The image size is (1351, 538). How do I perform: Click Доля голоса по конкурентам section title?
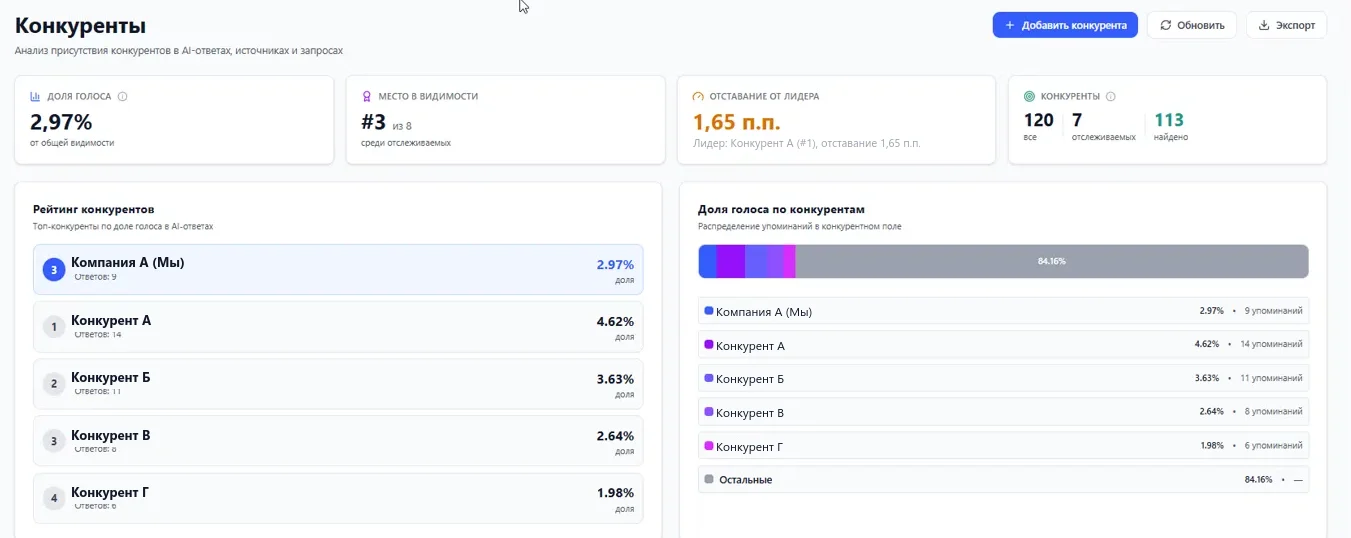pyautogui.click(x=781, y=209)
